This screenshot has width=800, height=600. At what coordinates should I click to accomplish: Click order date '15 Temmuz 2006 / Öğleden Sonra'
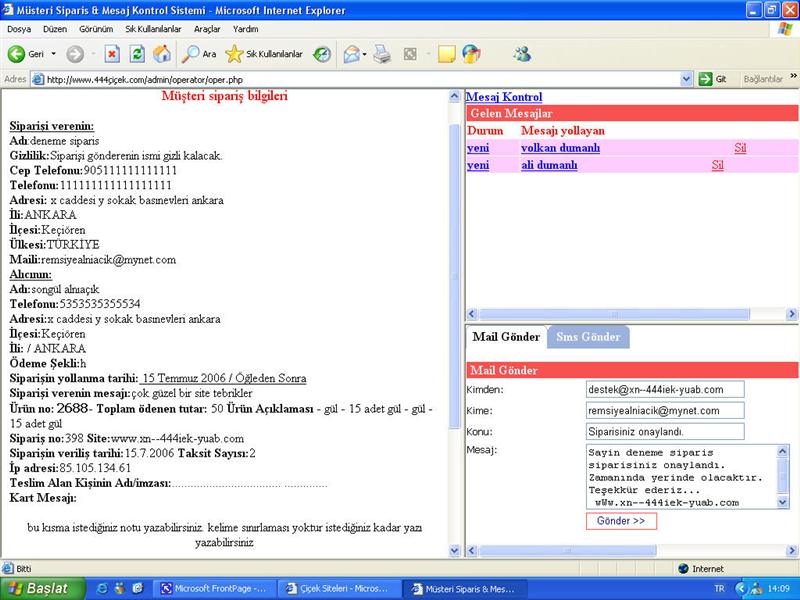pyautogui.click(x=223, y=379)
